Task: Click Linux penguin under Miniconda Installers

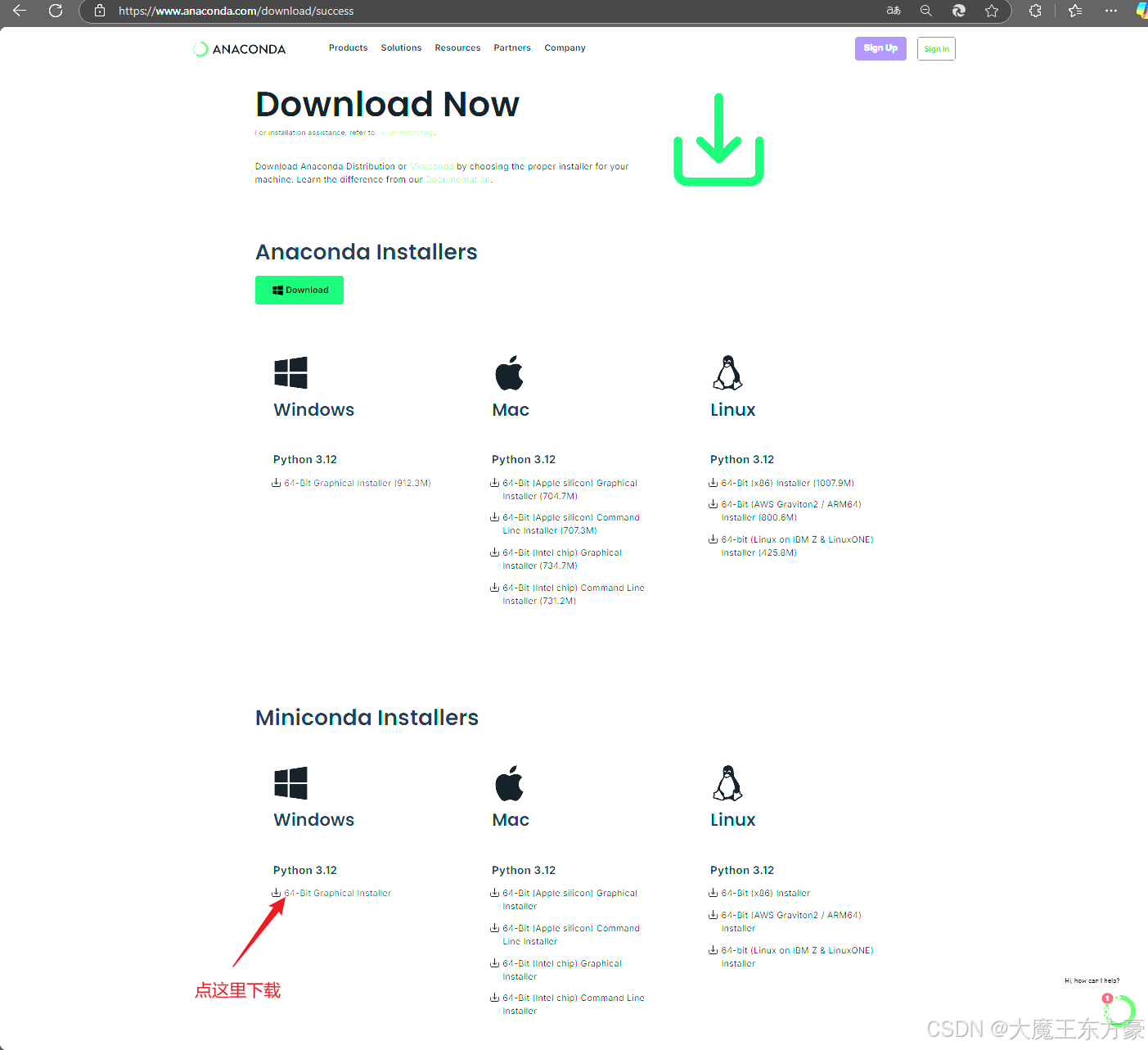Action: coord(727,783)
